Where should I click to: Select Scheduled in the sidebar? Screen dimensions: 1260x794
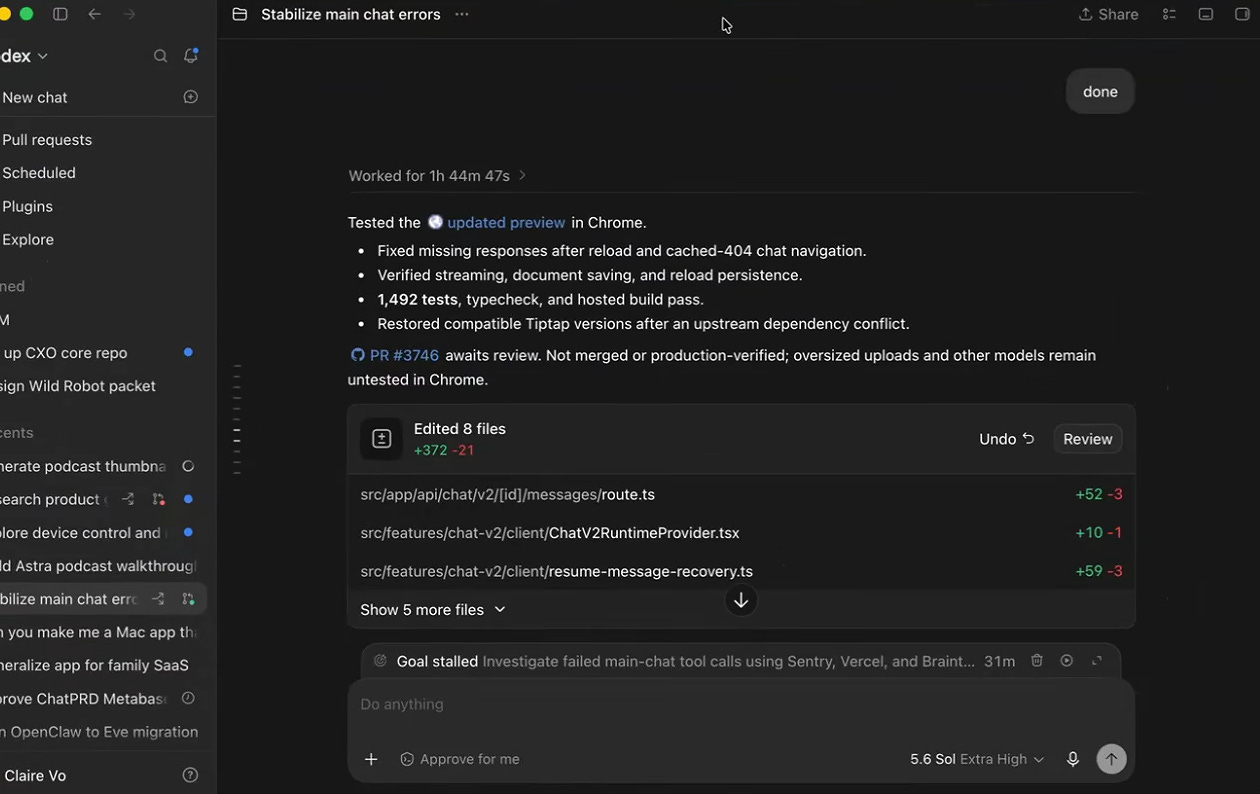click(x=39, y=173)
